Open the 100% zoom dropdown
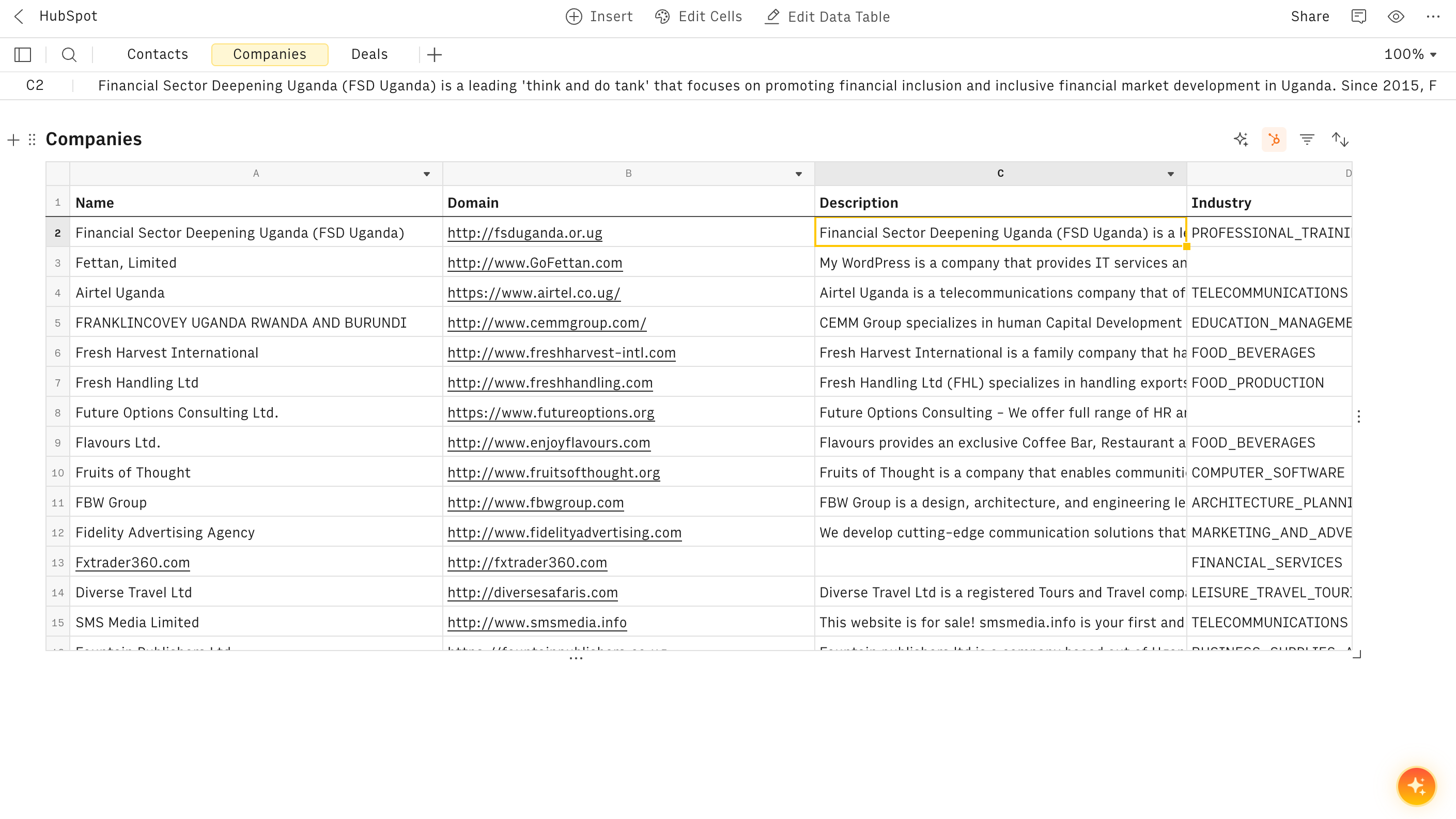The image size is (1456, 819). (x=1410, y=54)
